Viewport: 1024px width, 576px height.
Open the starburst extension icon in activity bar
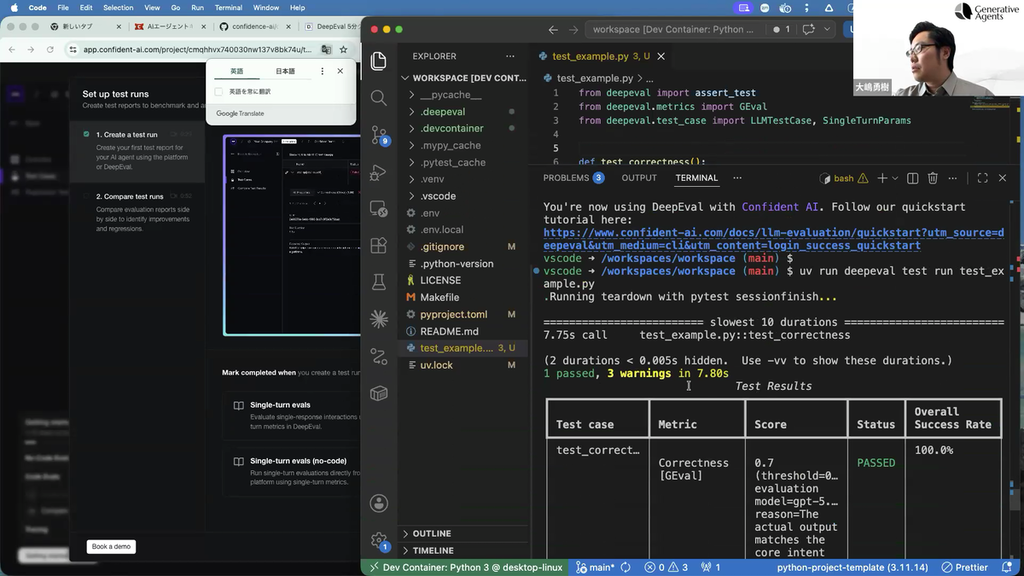point(379,319)
